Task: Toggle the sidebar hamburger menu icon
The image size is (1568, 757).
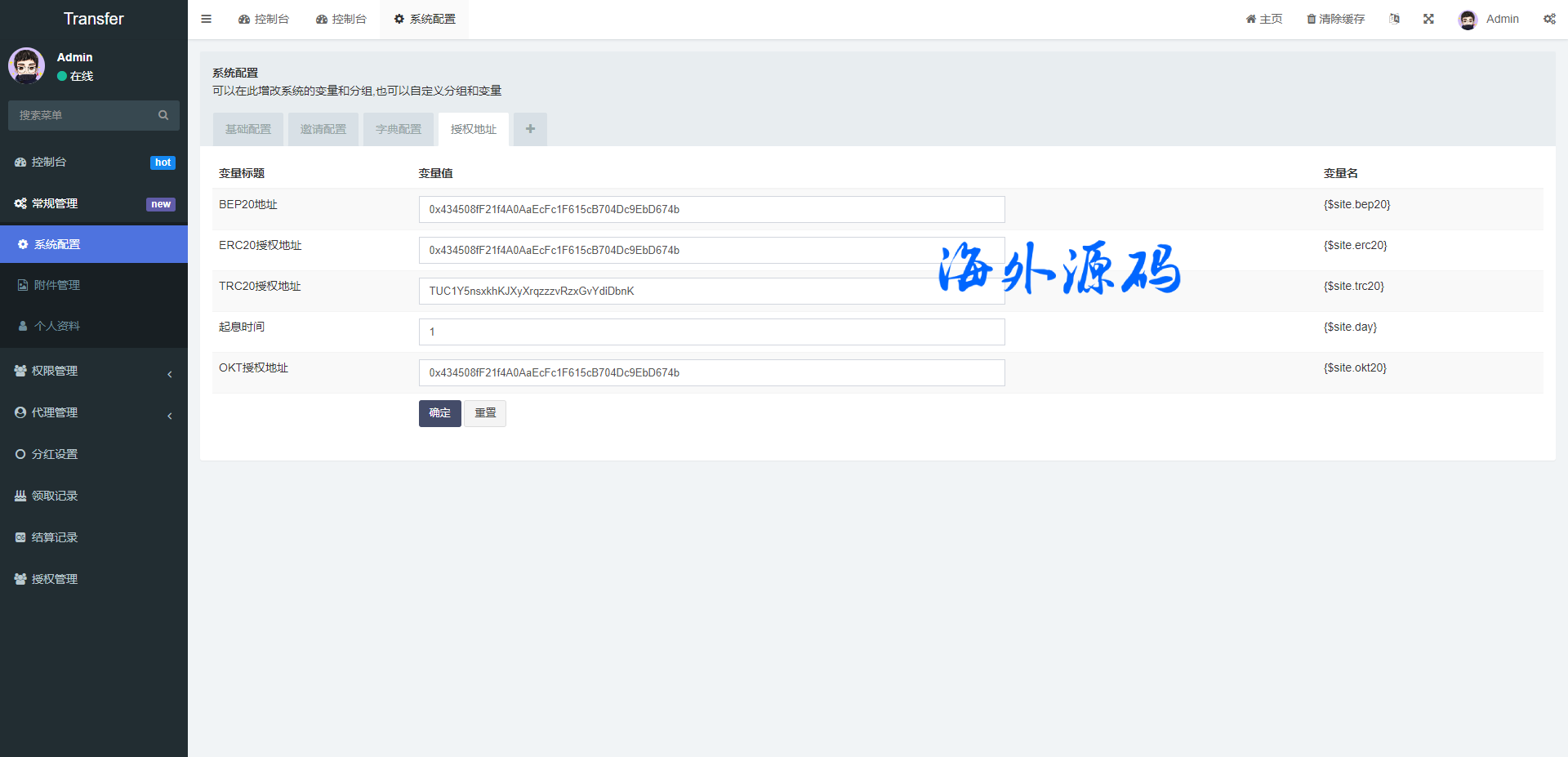Action: click(x=206, y=19)
